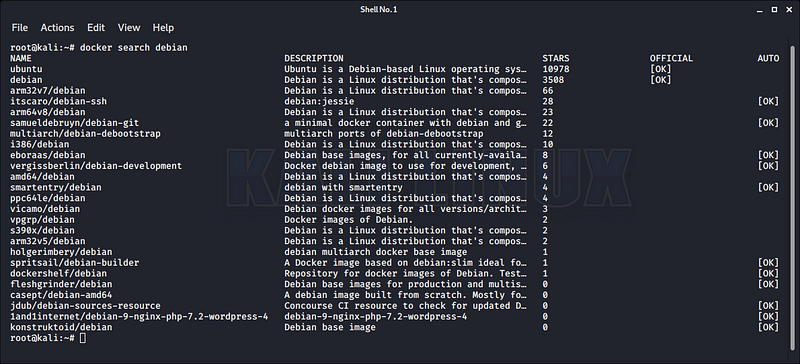This screenshot has width=800, height=364.
Task: Click the STARS column header
Action: (556, 58)
